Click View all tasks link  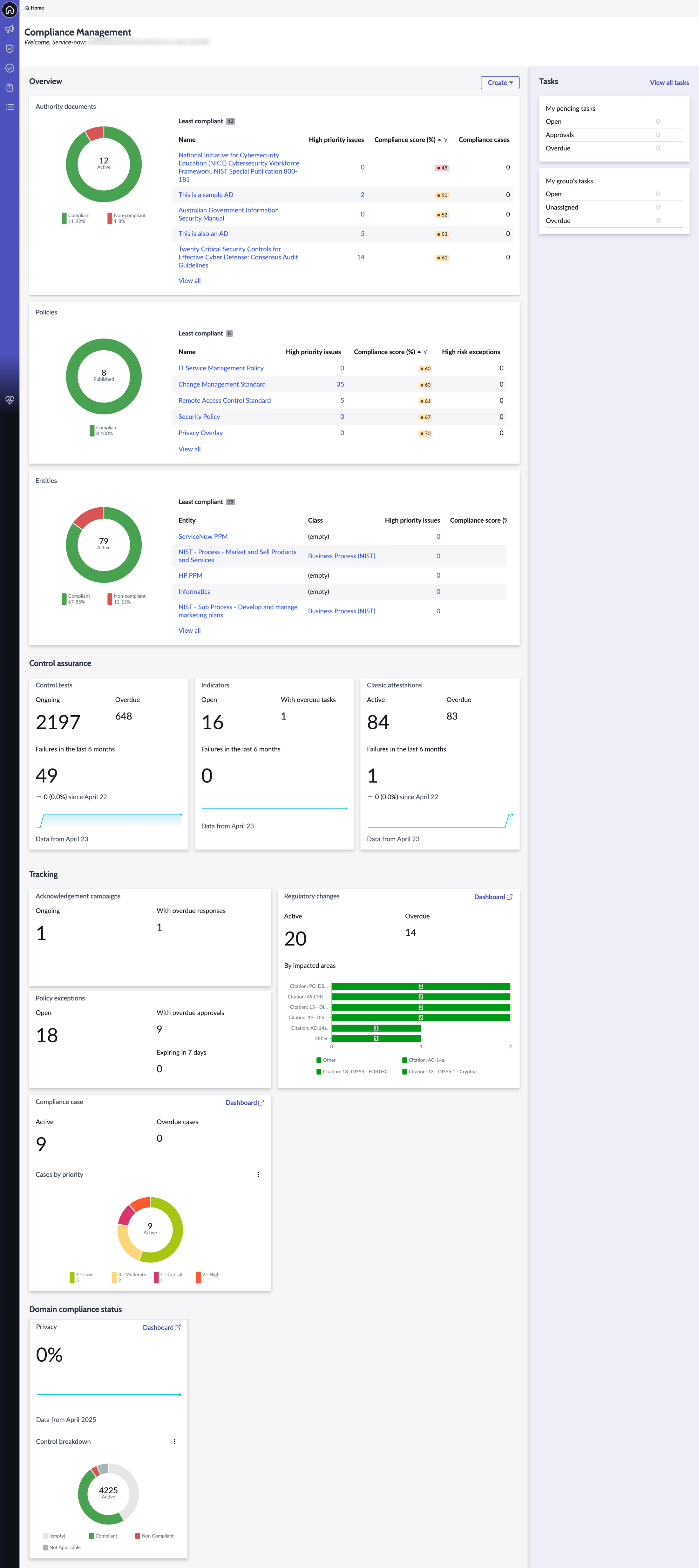tap(669, 83)
